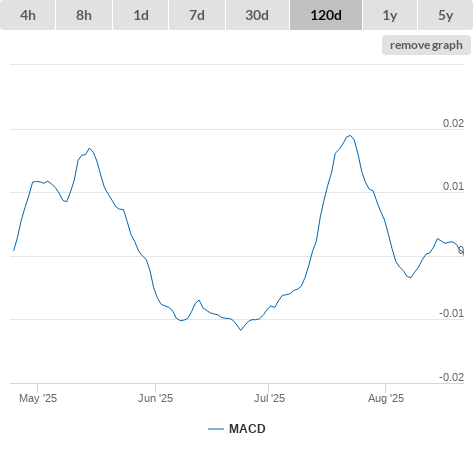Click the 0.01 y-axis value
The width and height of the screenshot is (474, 455).
453,186
